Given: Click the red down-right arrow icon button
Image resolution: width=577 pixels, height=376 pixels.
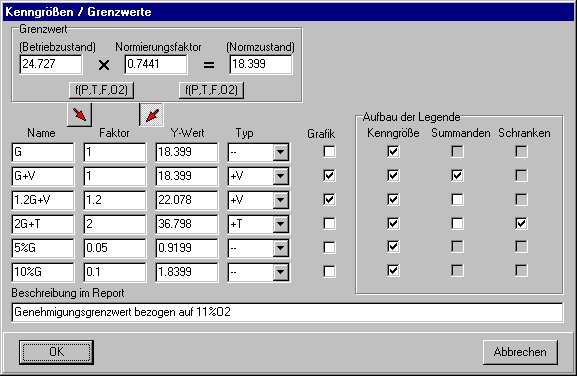Looking at the screenshot, I should coord(79,115).
